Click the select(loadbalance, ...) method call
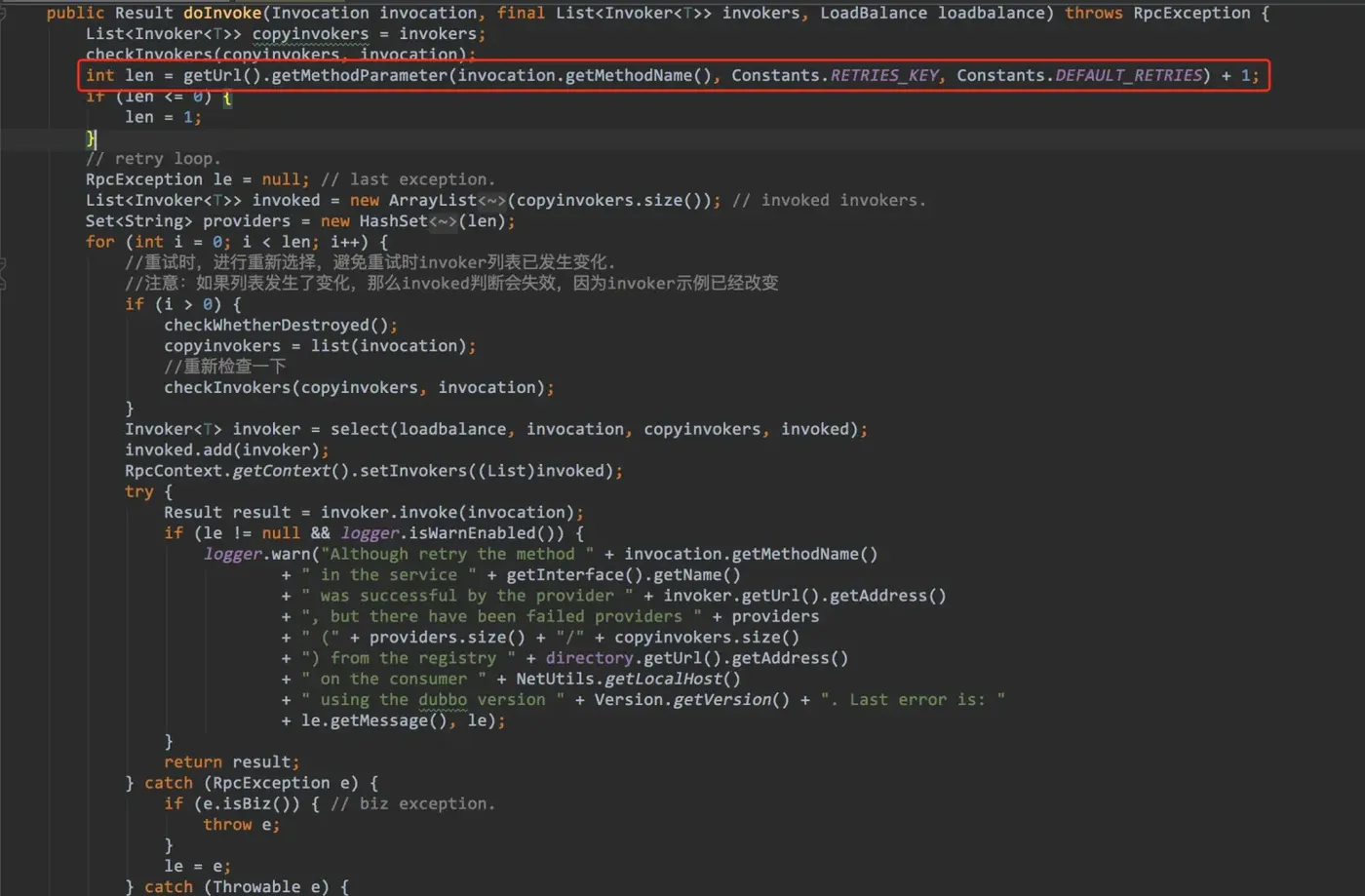This screenshot has height=896, width=1365. coord(594,429)
